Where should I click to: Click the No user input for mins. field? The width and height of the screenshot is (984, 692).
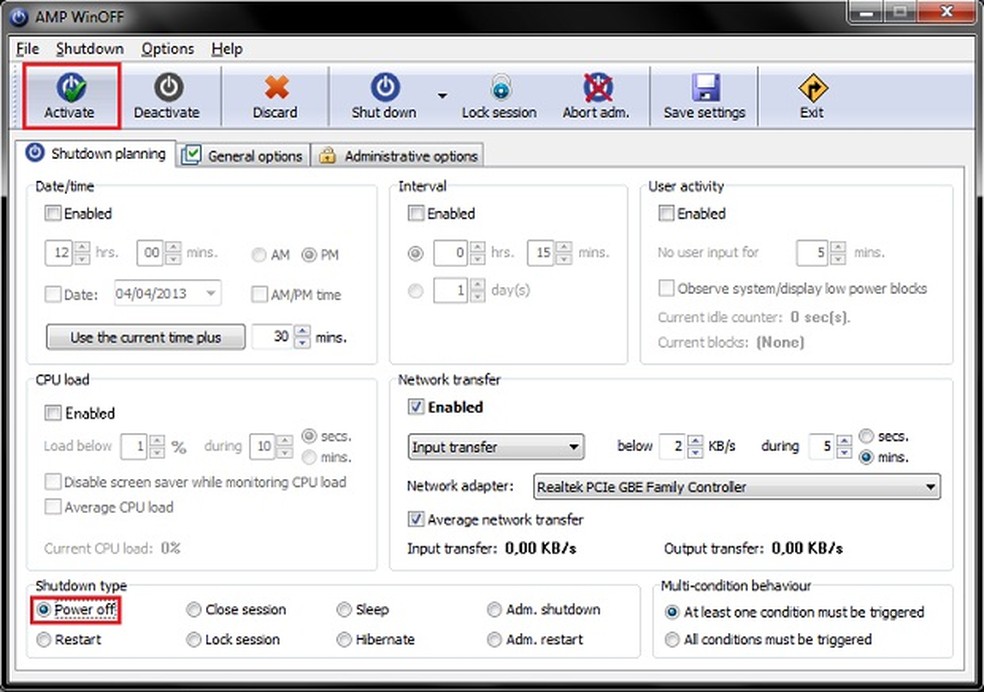(x=813, y=253)
